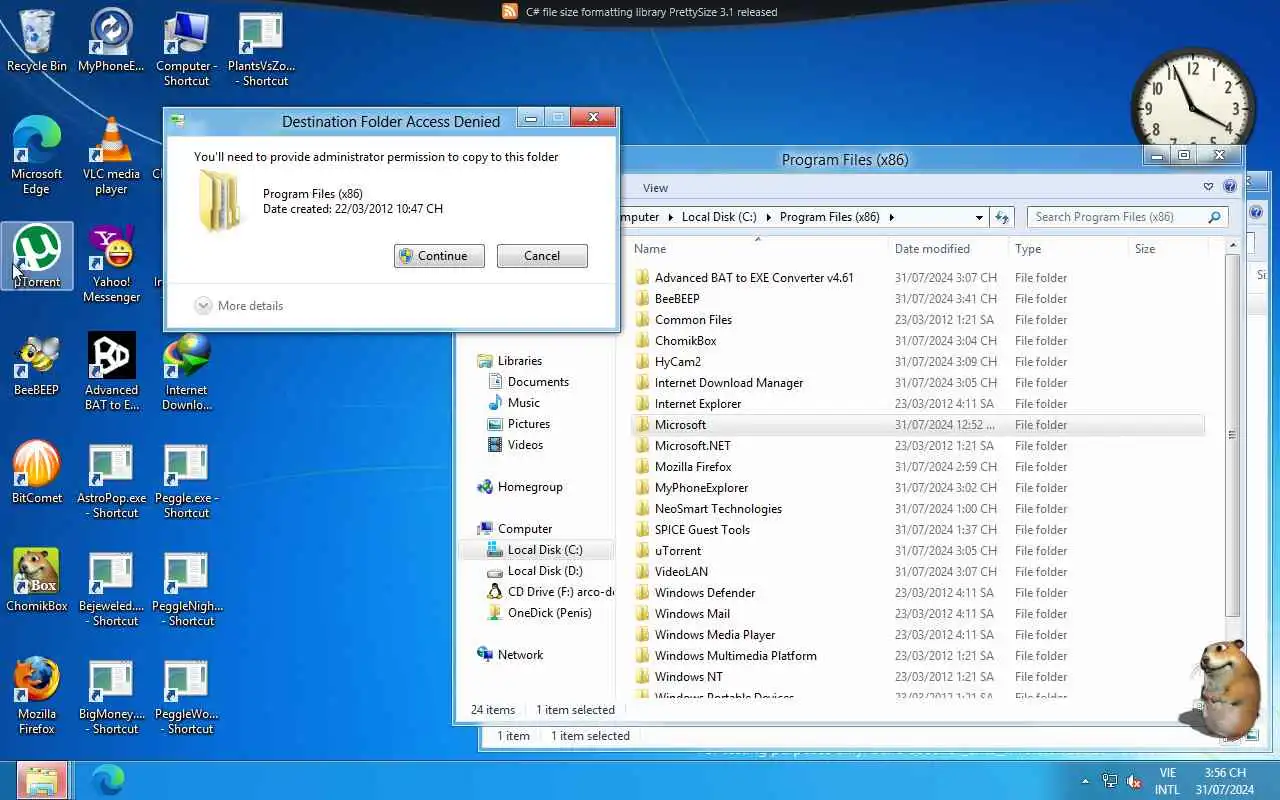Select the BeeBEEP folder in file list
The image size is (1280, 800).
[x=677, y=299]
